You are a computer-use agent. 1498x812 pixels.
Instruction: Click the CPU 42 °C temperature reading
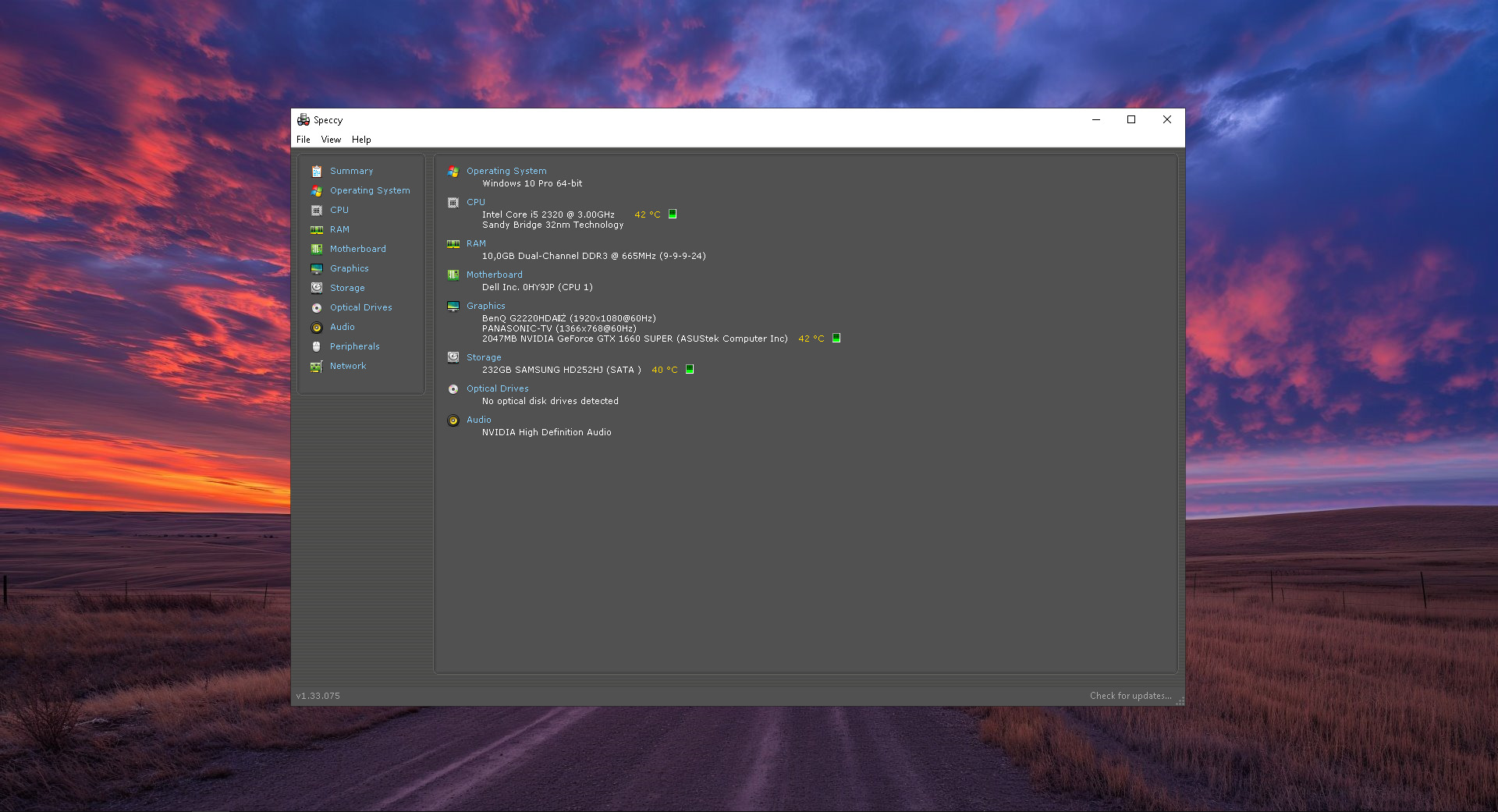(x=648, y=215)
